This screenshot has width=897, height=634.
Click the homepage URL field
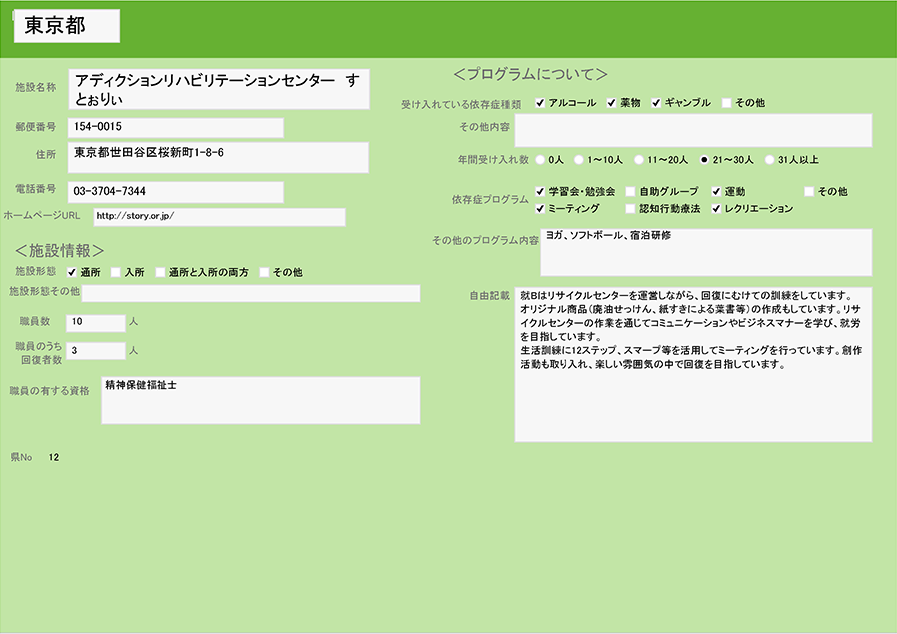pyautogui.click(x=219, y=216)
